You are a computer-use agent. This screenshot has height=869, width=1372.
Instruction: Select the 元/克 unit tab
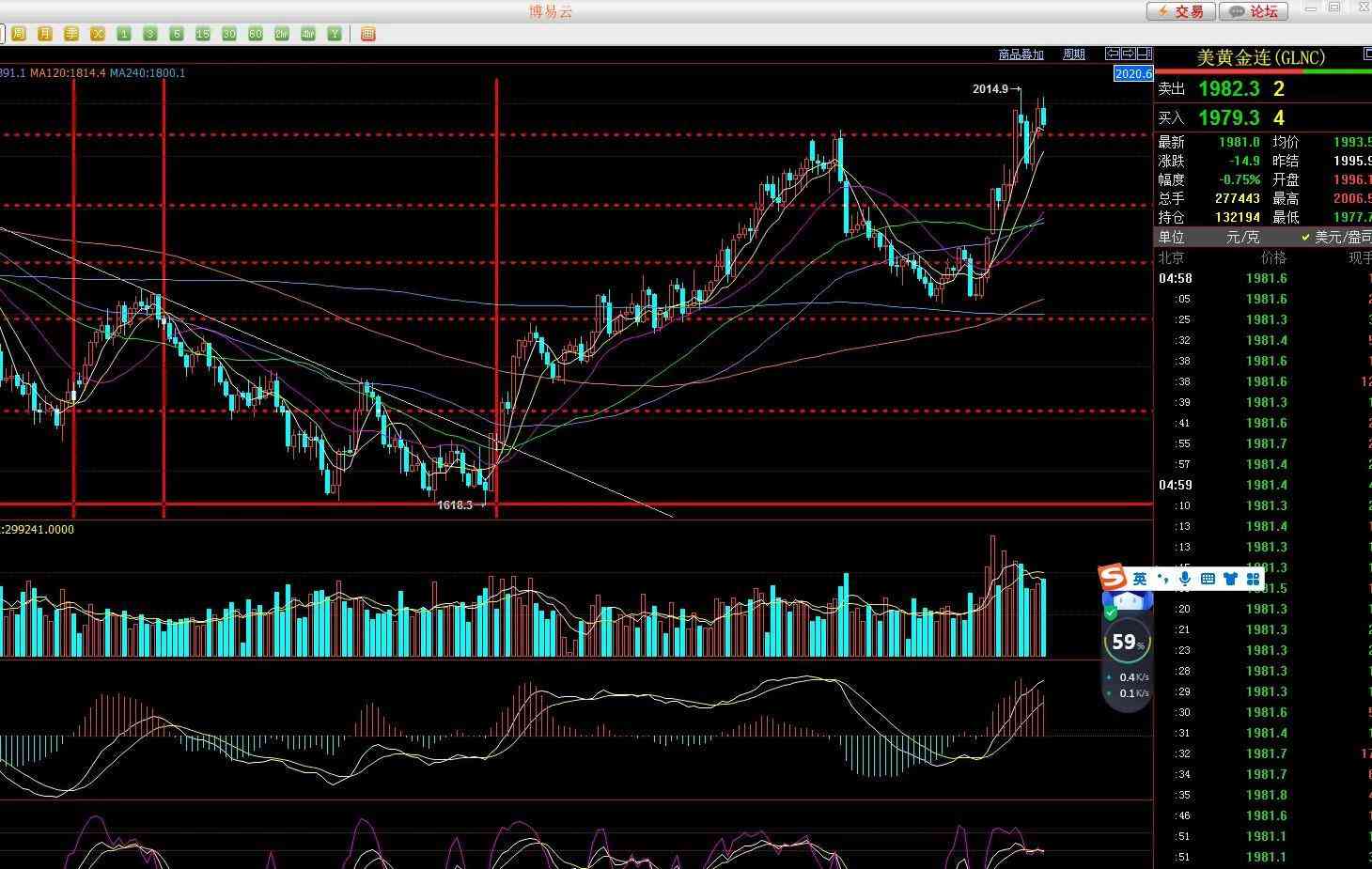click(x=1242, y=238)
